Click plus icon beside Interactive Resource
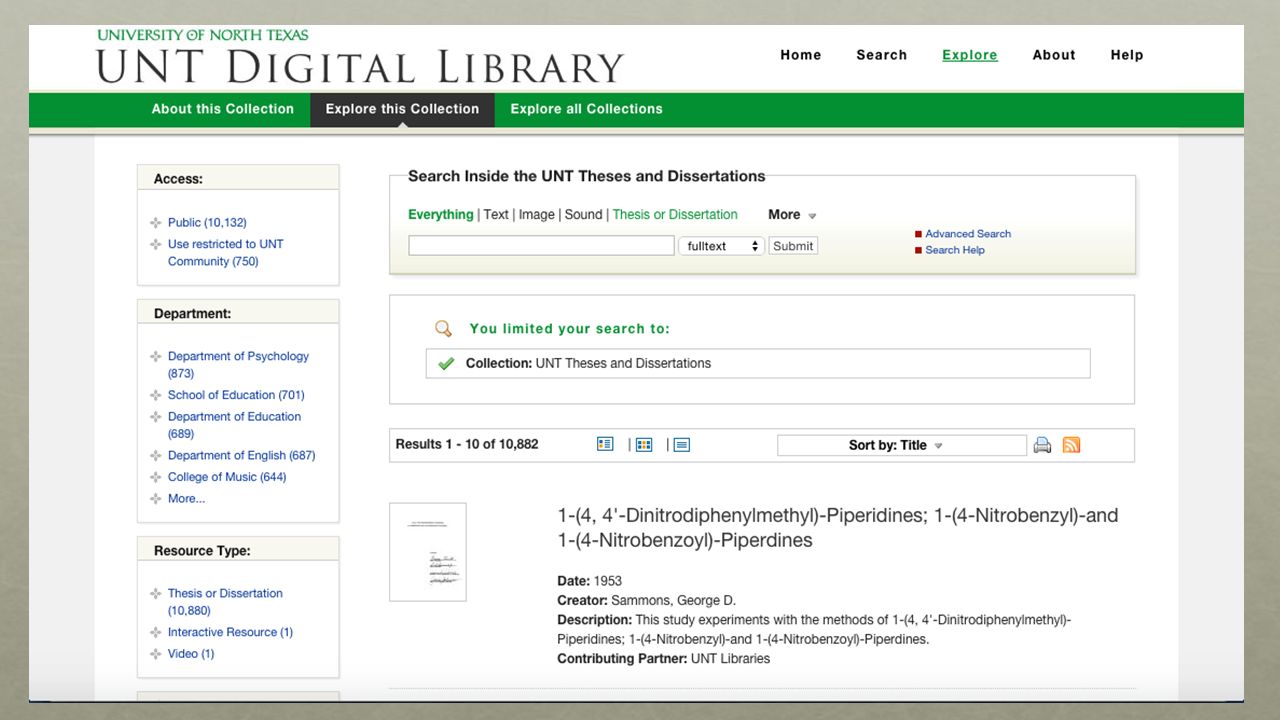 coord(155,632)
